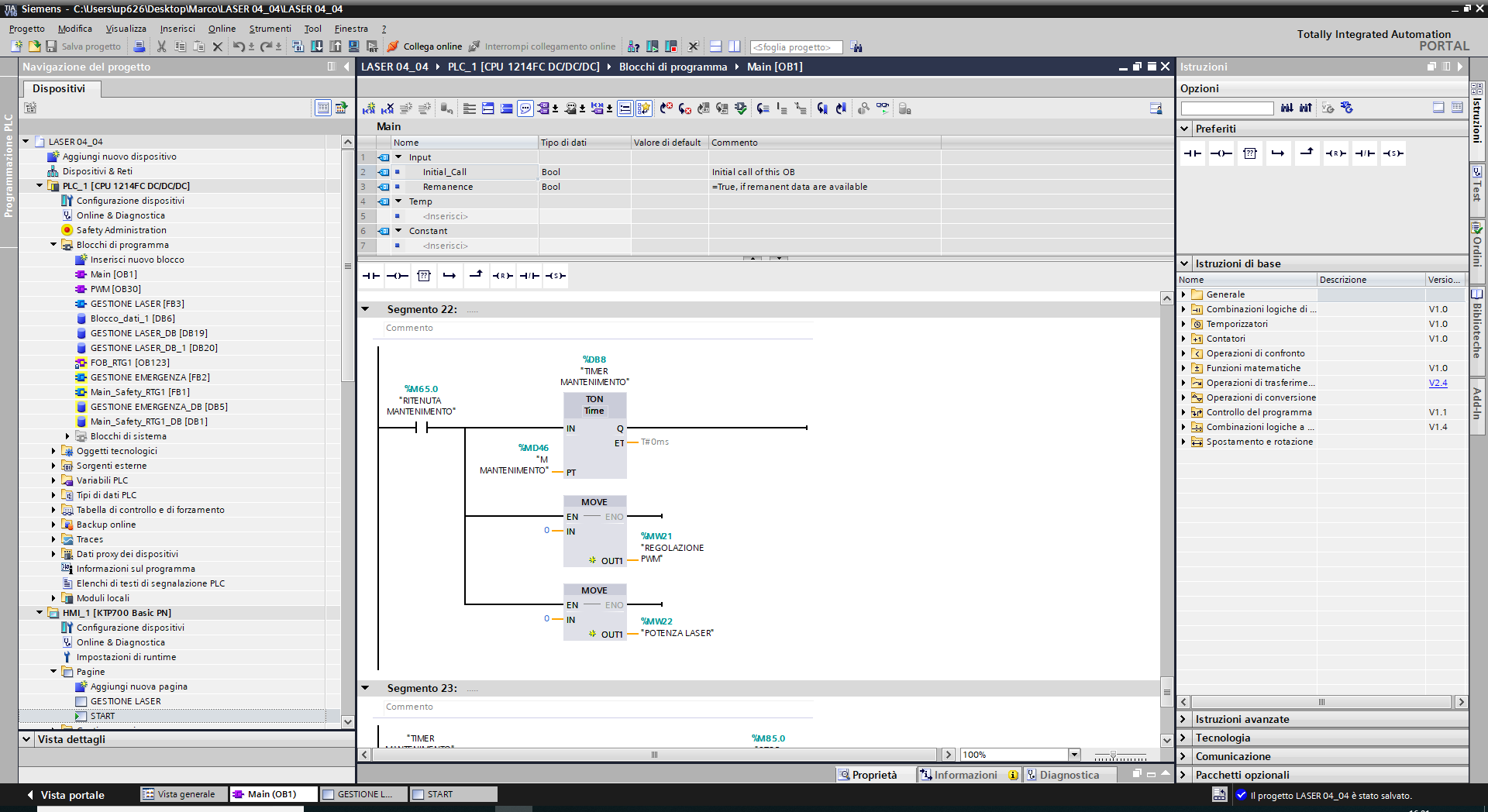Click the V2.4 version link
This screenshot has width=1488, height=812.
click(x=1438, y=383)
